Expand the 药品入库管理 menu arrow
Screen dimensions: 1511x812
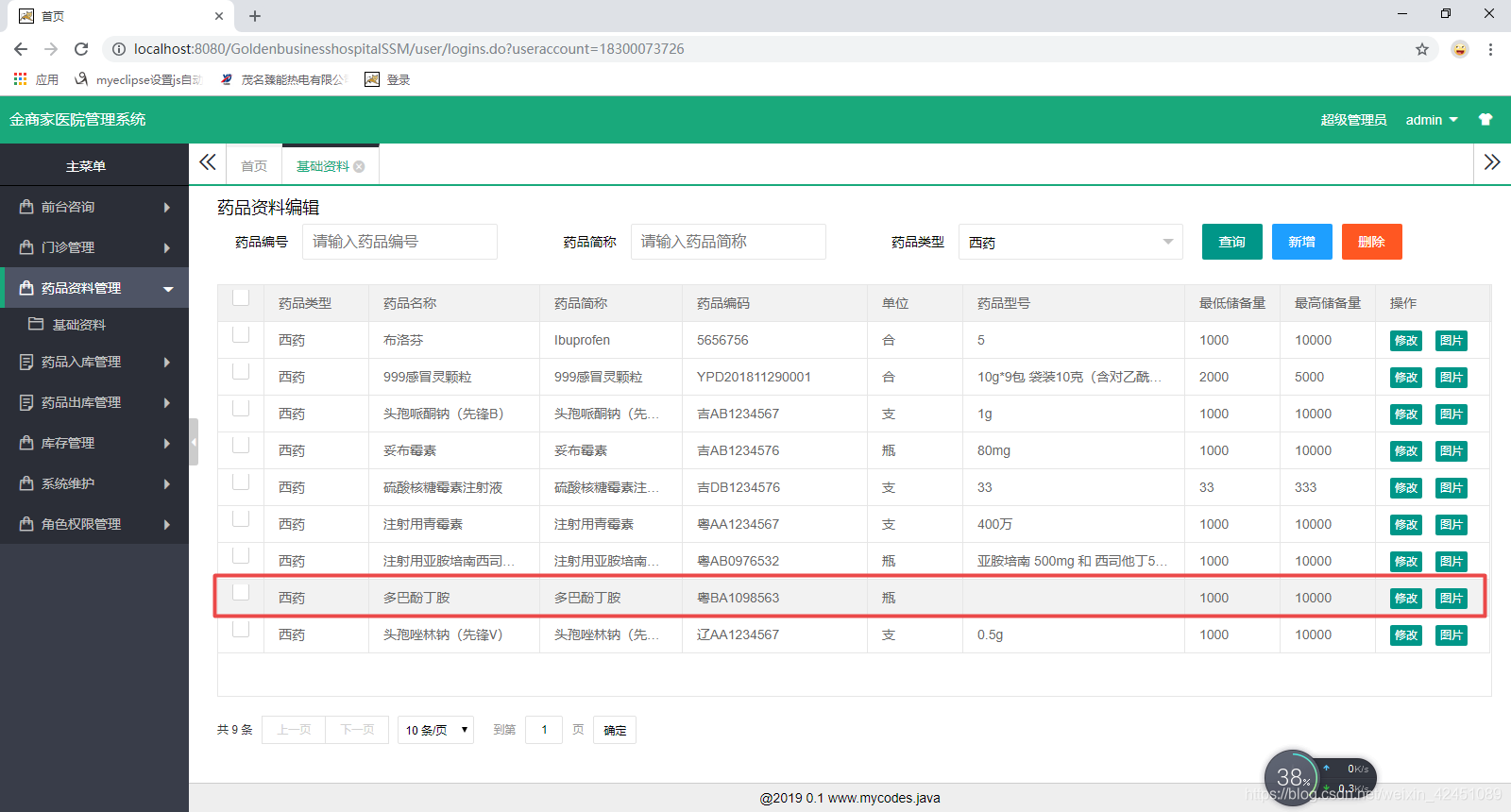[x=167, y=362]
